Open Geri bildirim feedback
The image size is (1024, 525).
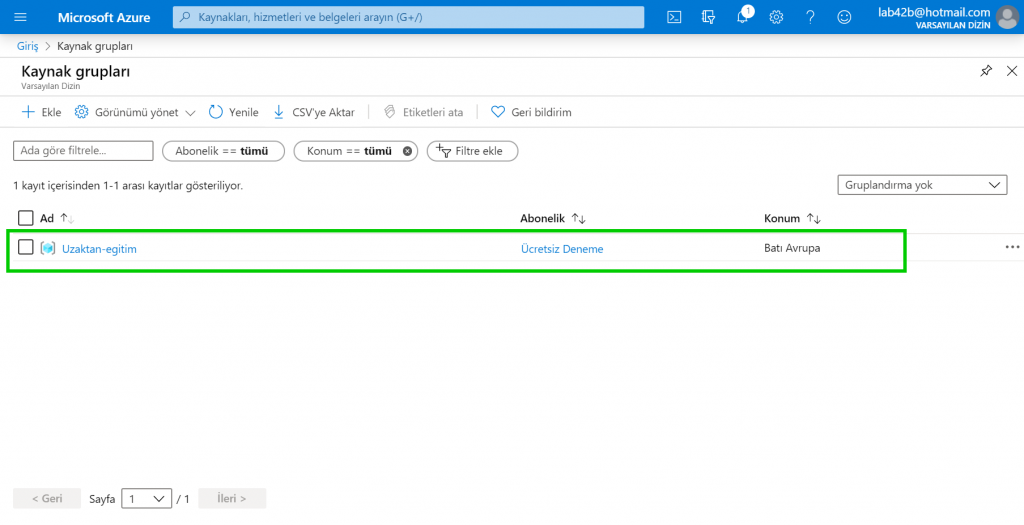click(531, 112)
